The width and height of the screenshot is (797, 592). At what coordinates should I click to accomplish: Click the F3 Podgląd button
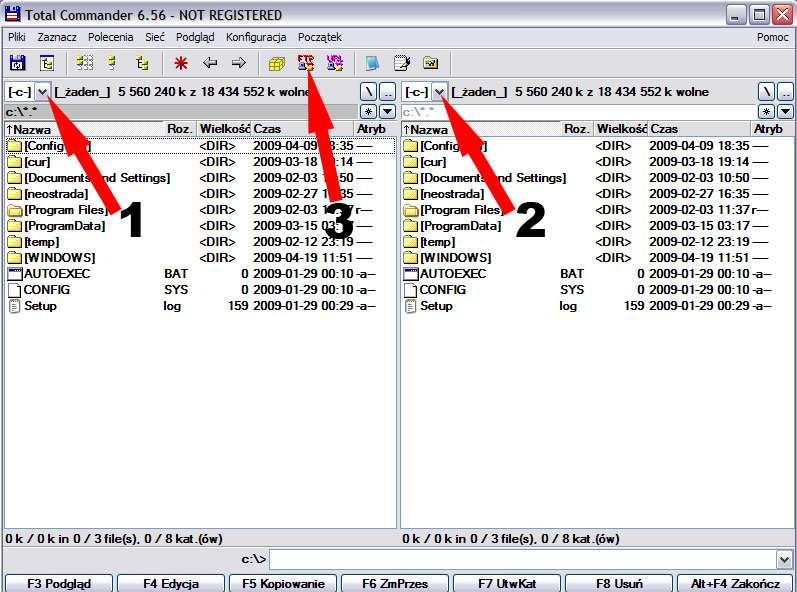coord(58,583)
